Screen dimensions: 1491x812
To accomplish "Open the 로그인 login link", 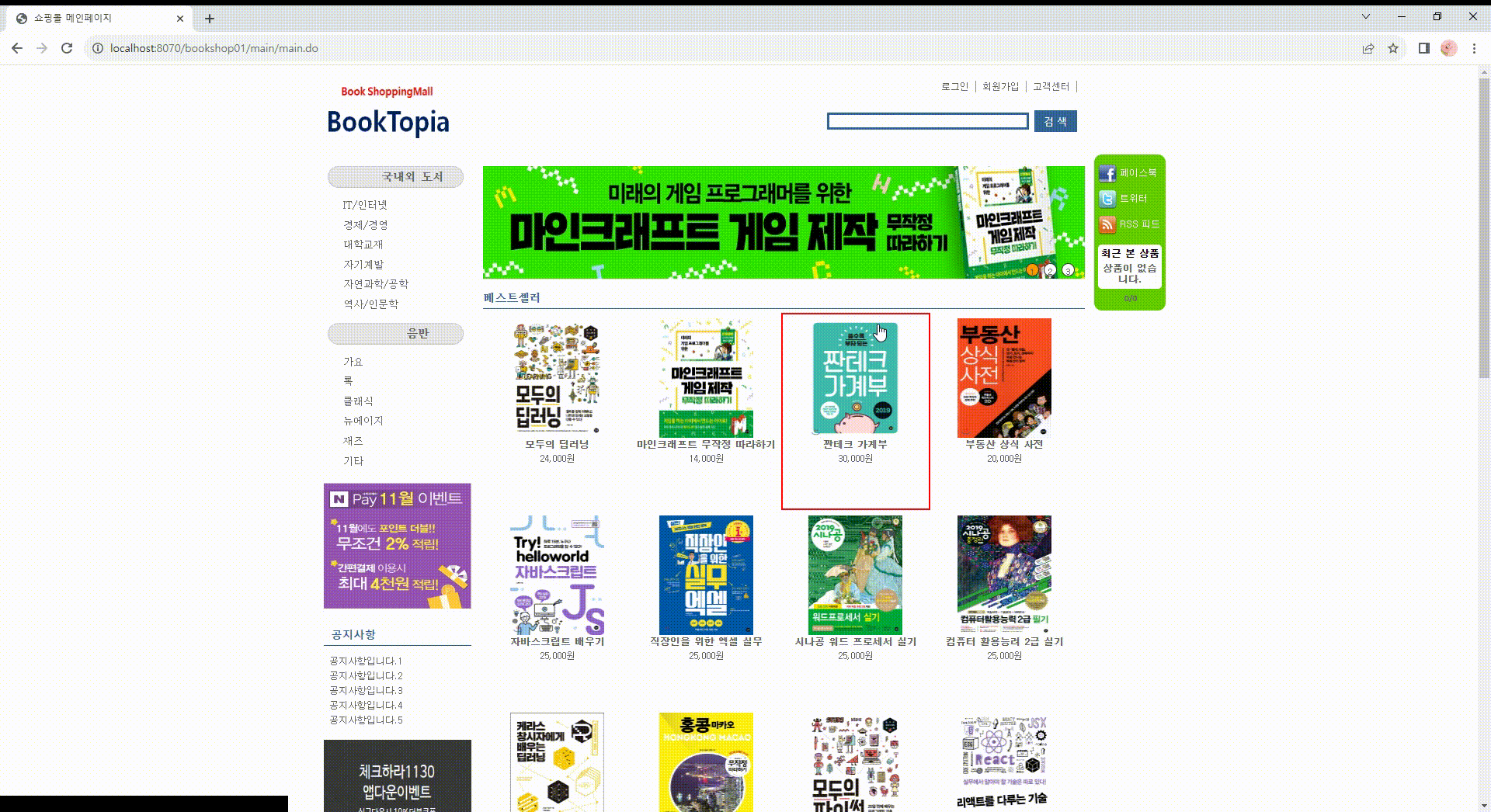I will pyautogui.click(x=954, y=86).
